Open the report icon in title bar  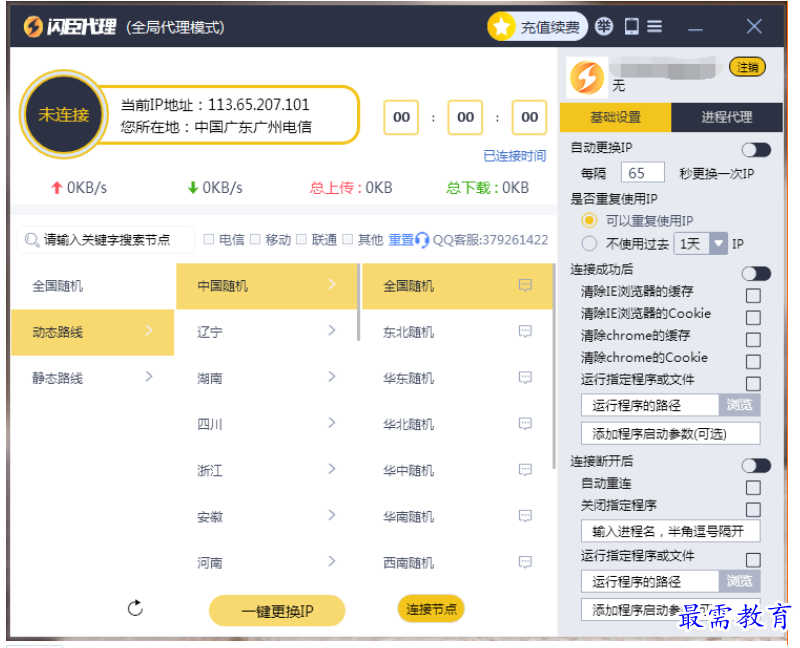click(x=604, y=26)
